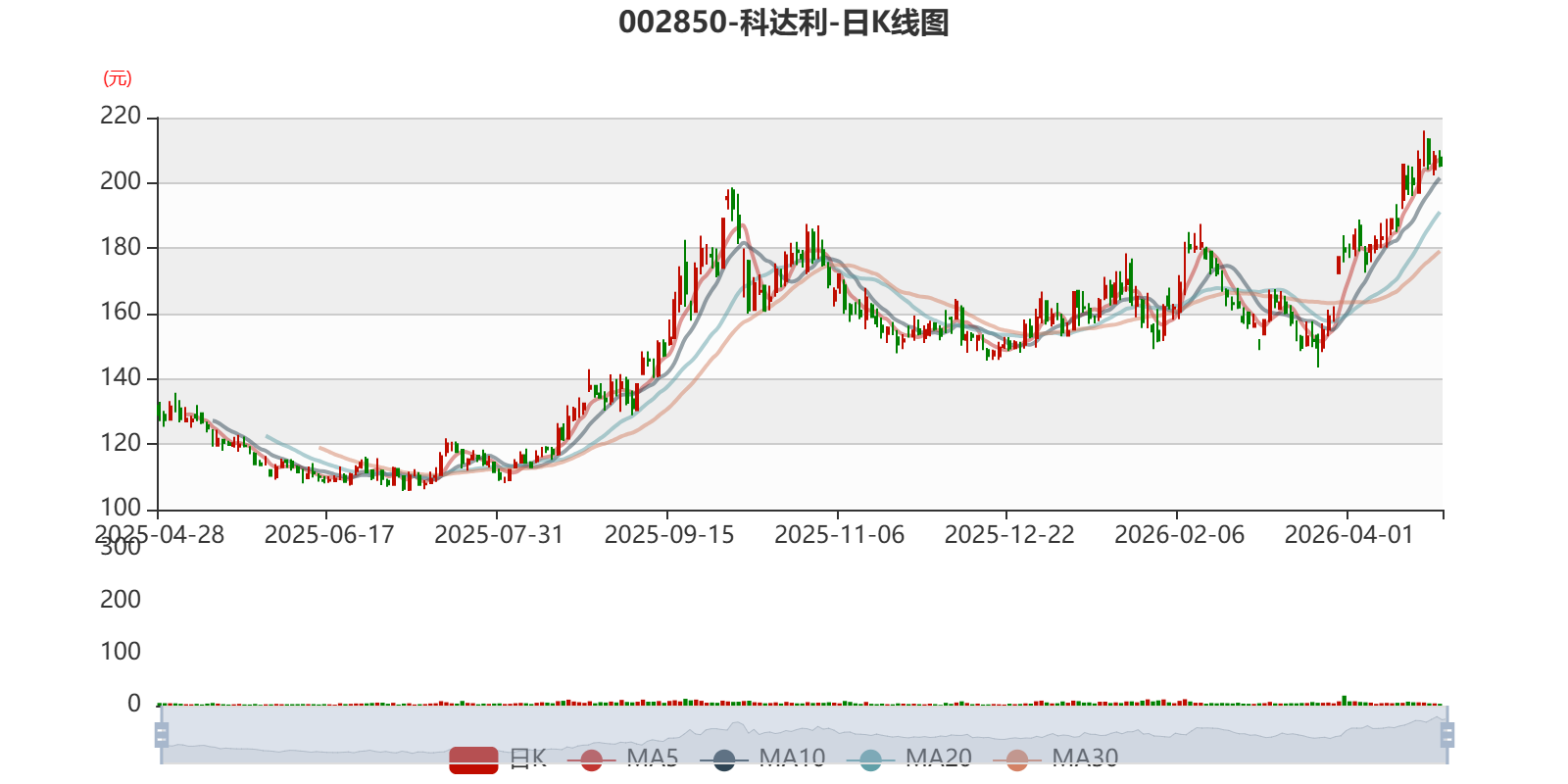The height and width of the screenshot is (784, 1568).
Task: Click the 200 price axis label
Action: point(121,181)
